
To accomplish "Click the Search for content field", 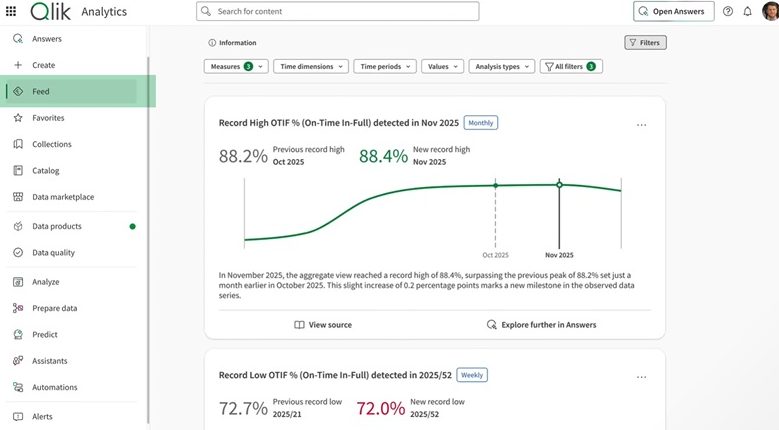I will coord(338,11).
